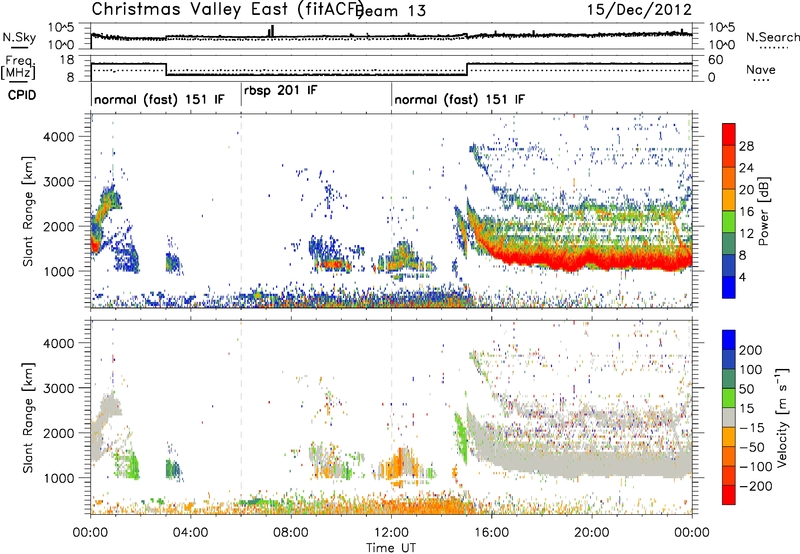The width and height of the screenshot is (800, 554).
Task: Select the Time UT axis title
Action: 391,548
